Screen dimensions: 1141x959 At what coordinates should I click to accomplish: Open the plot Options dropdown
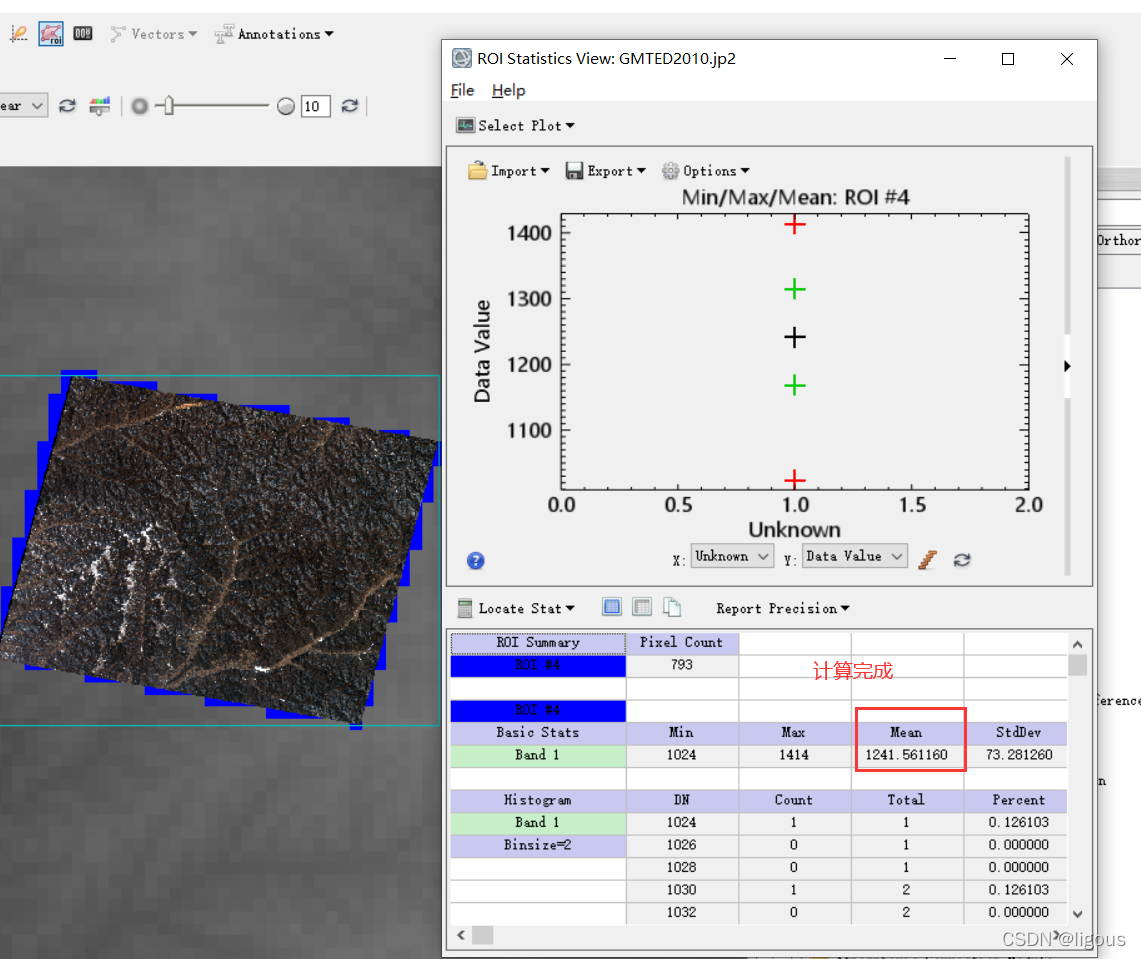pyautogui.click(x=705, y=171)
